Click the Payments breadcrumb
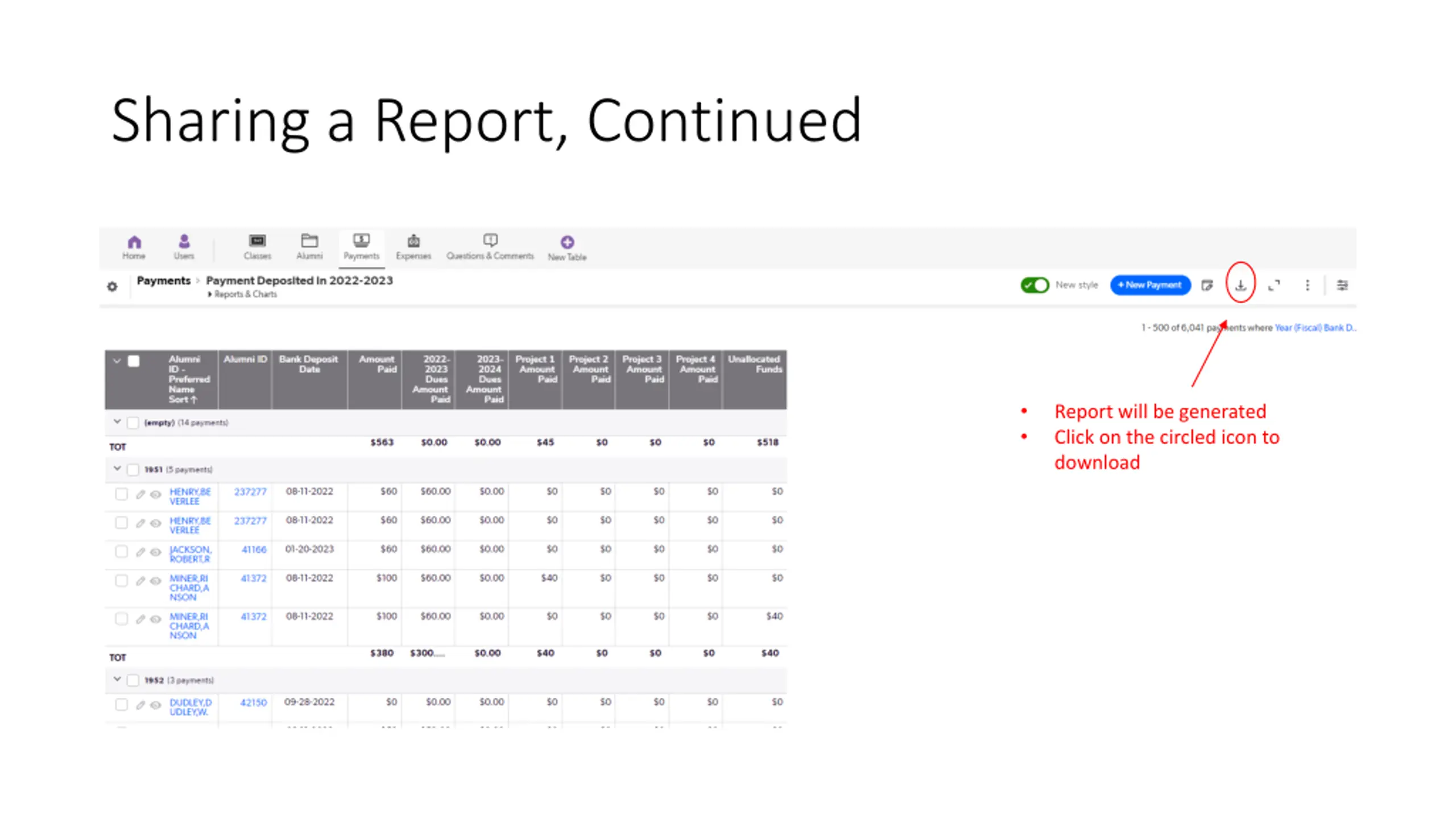Screen dimensions: 1456x819 click(x=164, y=280)
